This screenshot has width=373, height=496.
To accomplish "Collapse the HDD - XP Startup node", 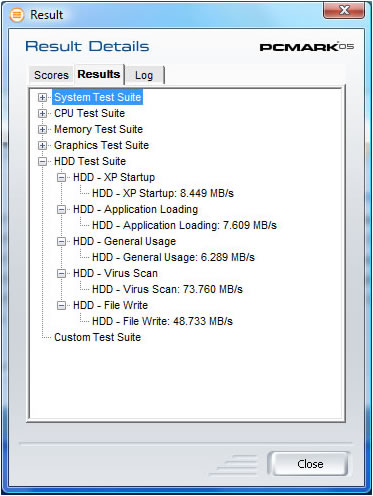I will (61, 177).
